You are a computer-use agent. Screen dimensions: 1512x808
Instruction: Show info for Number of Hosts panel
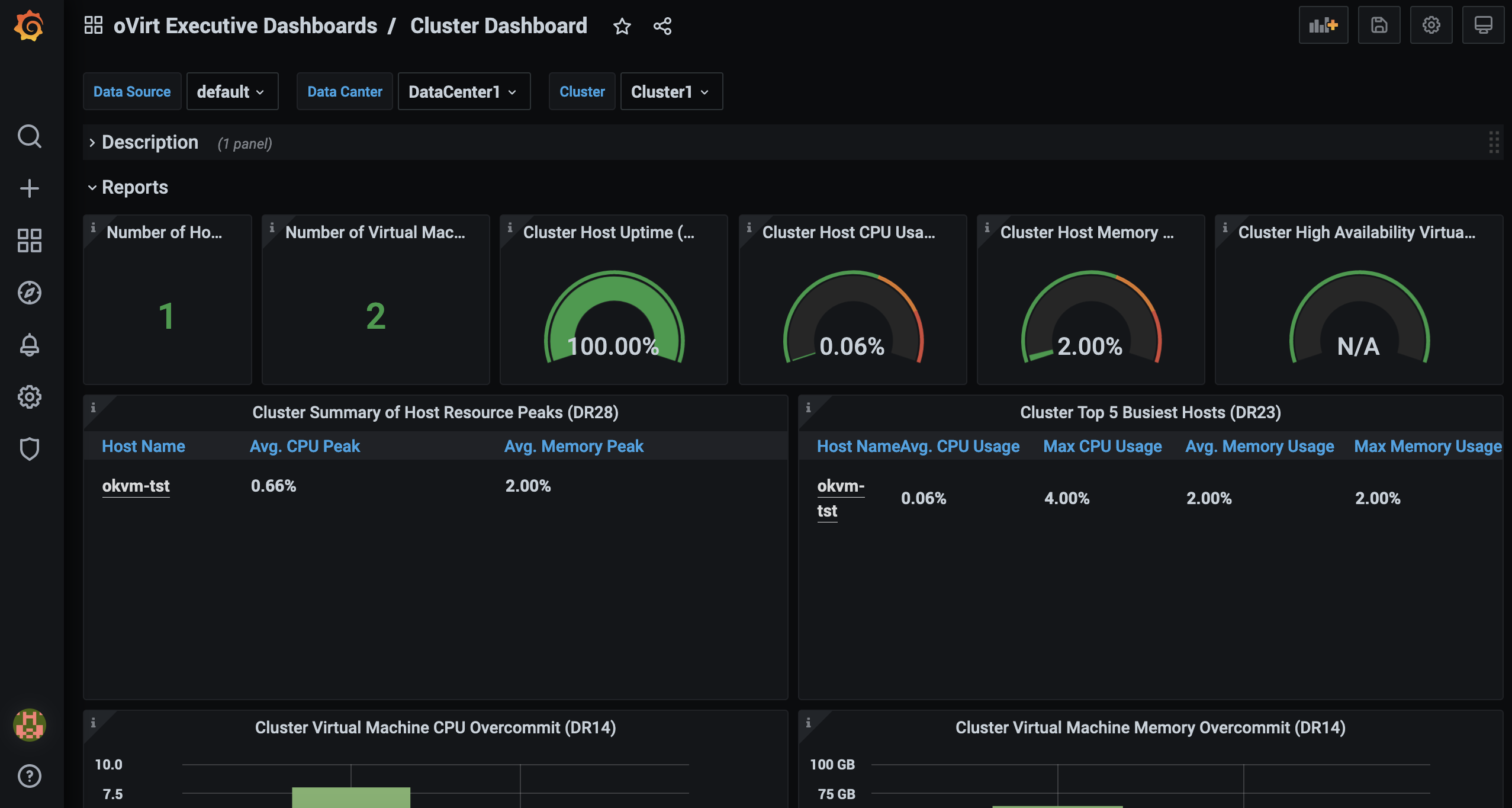click(x=93, y=227)
